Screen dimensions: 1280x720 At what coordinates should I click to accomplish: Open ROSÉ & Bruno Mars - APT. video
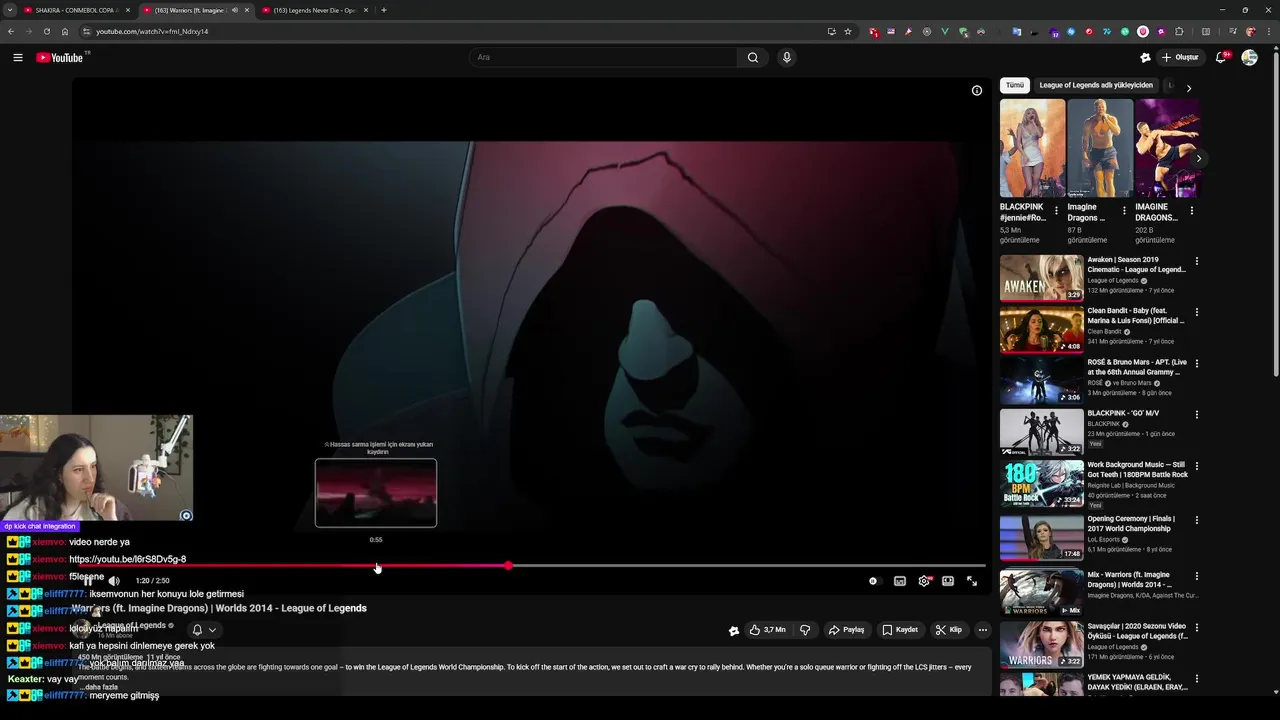point(1041,380)
